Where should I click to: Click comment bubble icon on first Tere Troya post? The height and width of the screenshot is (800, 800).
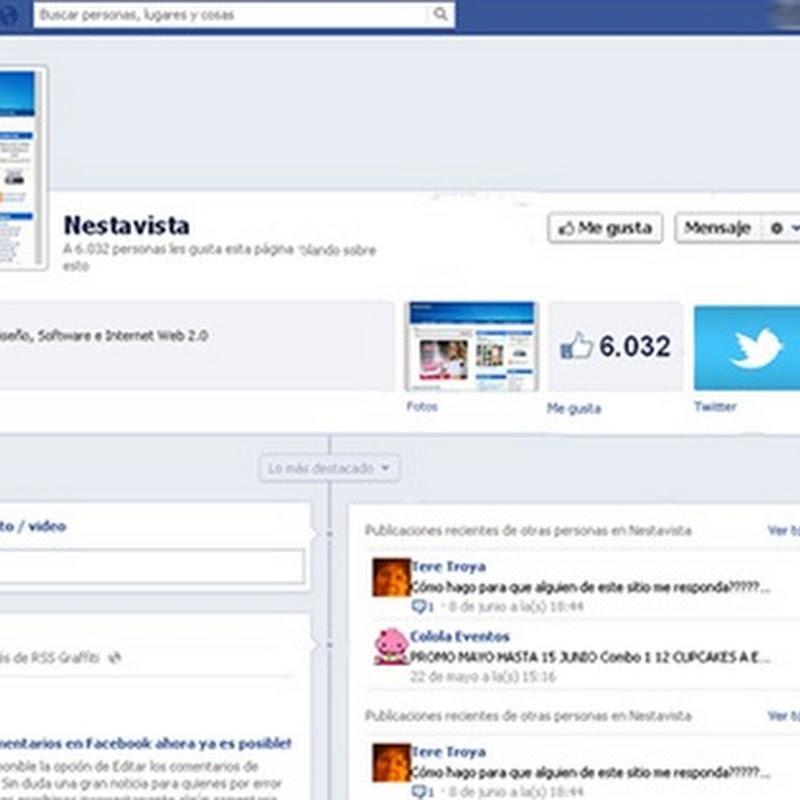[x=419, y=606]
